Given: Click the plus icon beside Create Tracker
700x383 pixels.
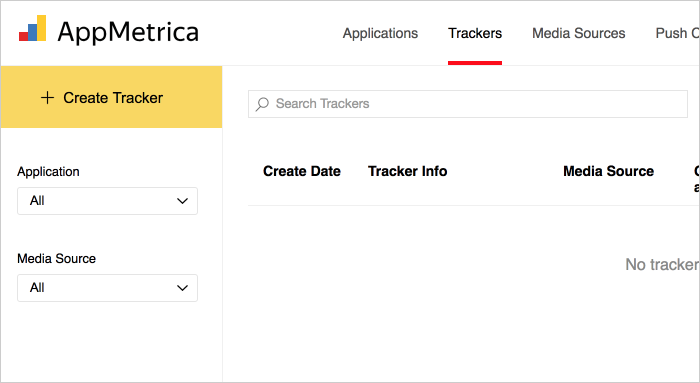Looking at the screenshot, I should click(47, 98).
